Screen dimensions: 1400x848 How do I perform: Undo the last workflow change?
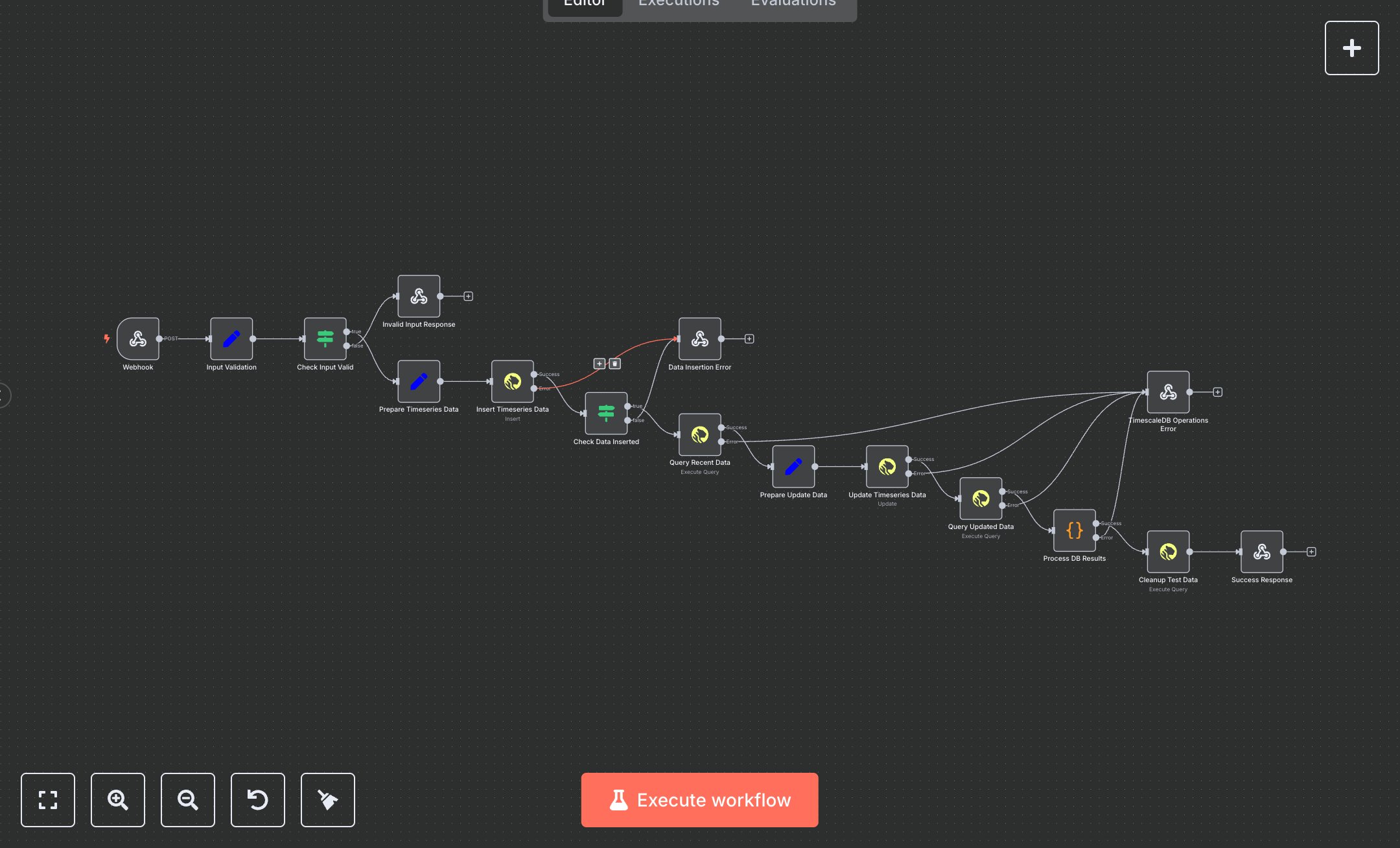257,800
